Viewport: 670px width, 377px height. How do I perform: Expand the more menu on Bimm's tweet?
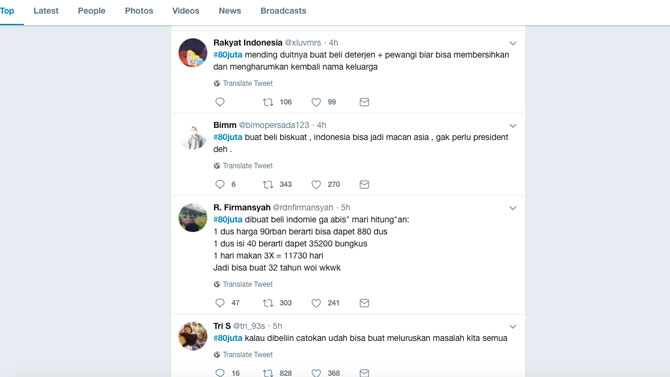[513, 126]
